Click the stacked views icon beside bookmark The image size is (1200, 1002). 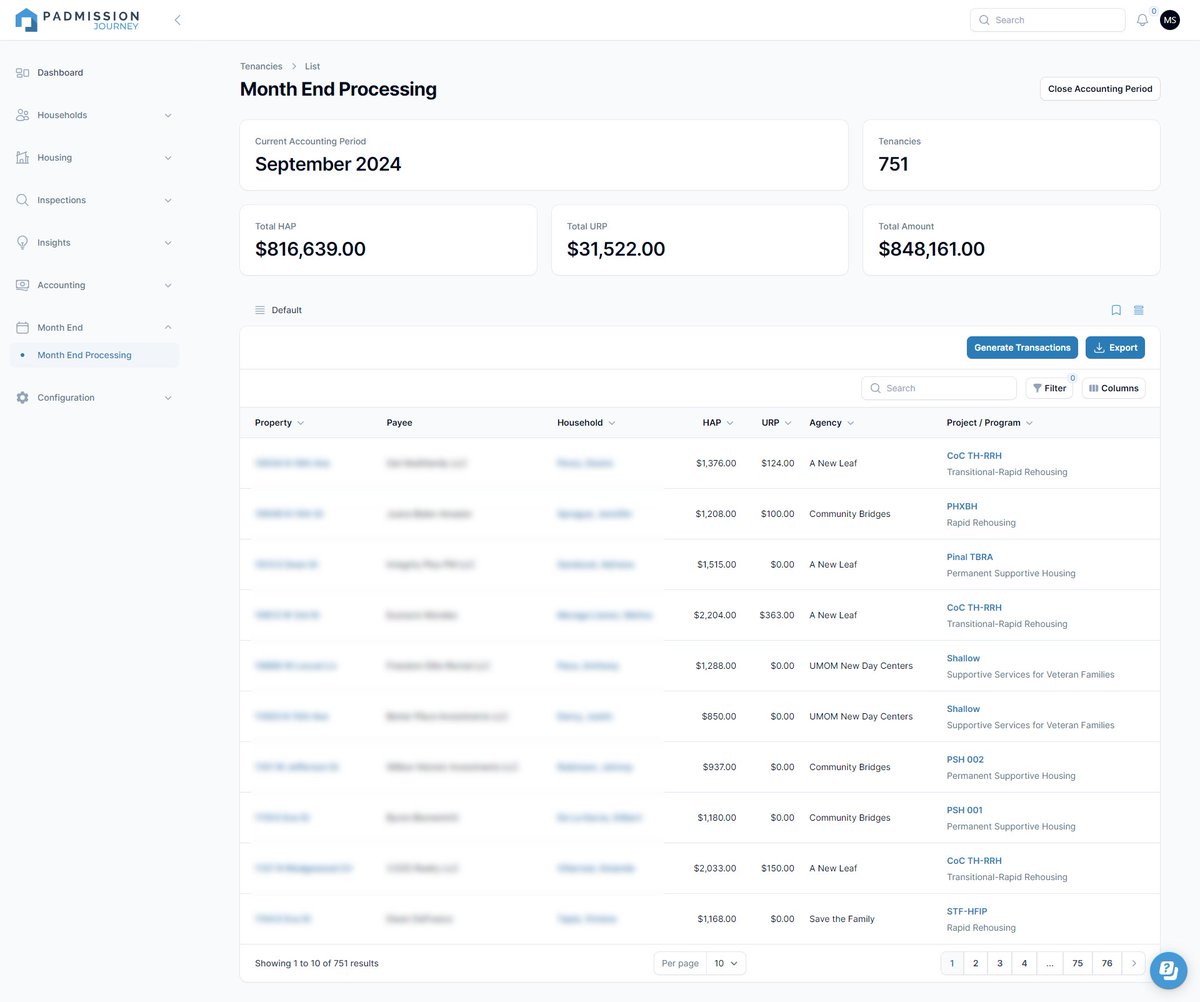(x=1138, y=310)
